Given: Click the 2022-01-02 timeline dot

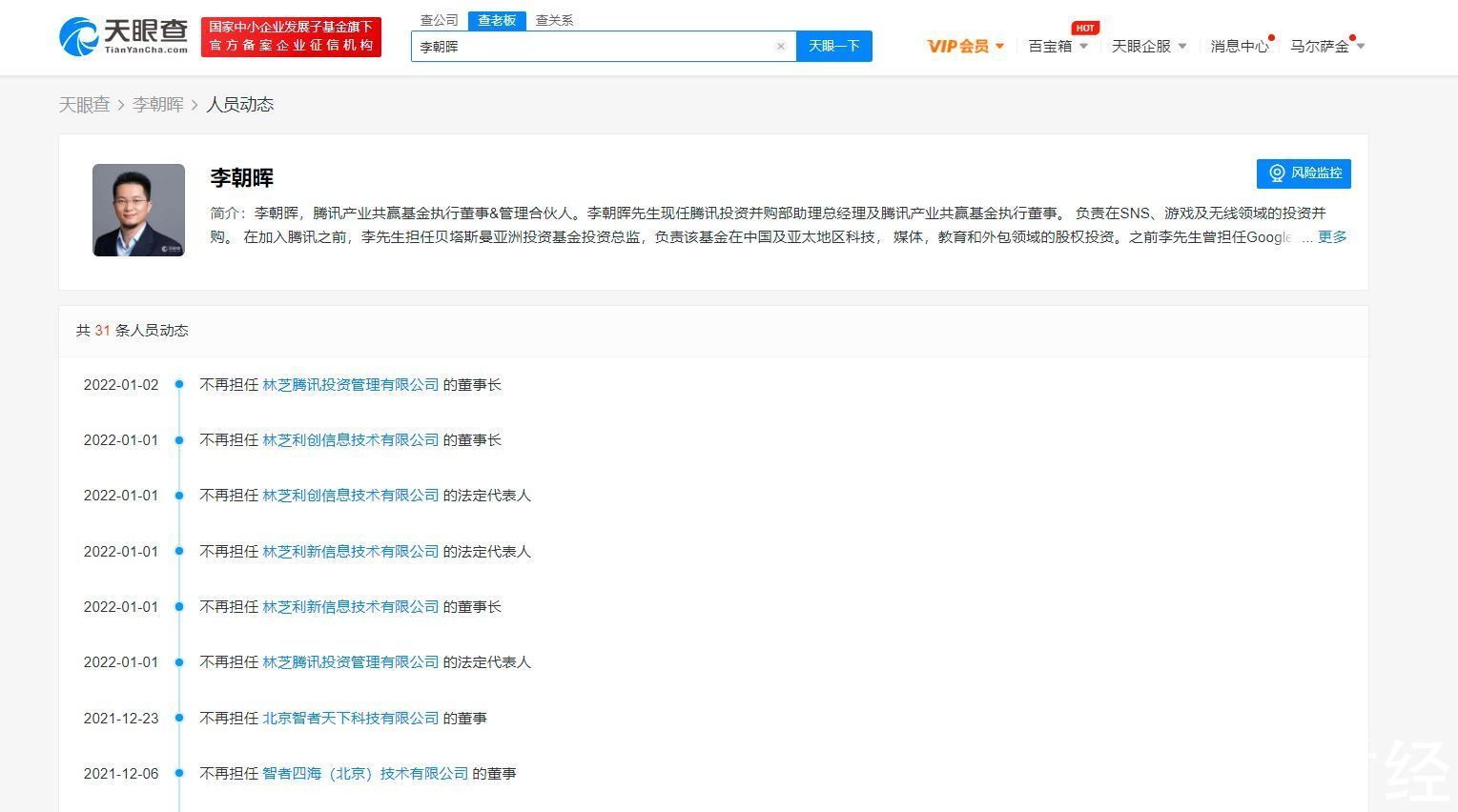Looking at the screenshot, I should [x=178, y=385].
